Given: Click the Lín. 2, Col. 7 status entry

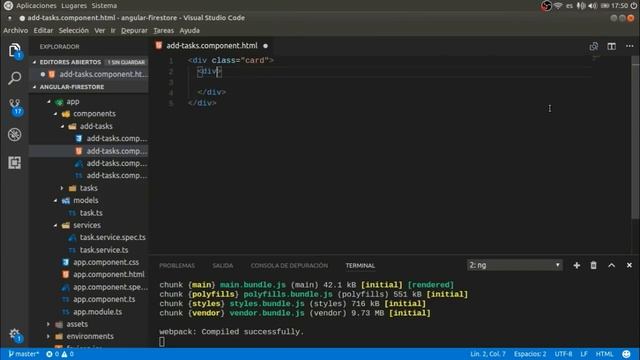Looking at the screenshot, I should pyautogui.click(x=488, y=354).
